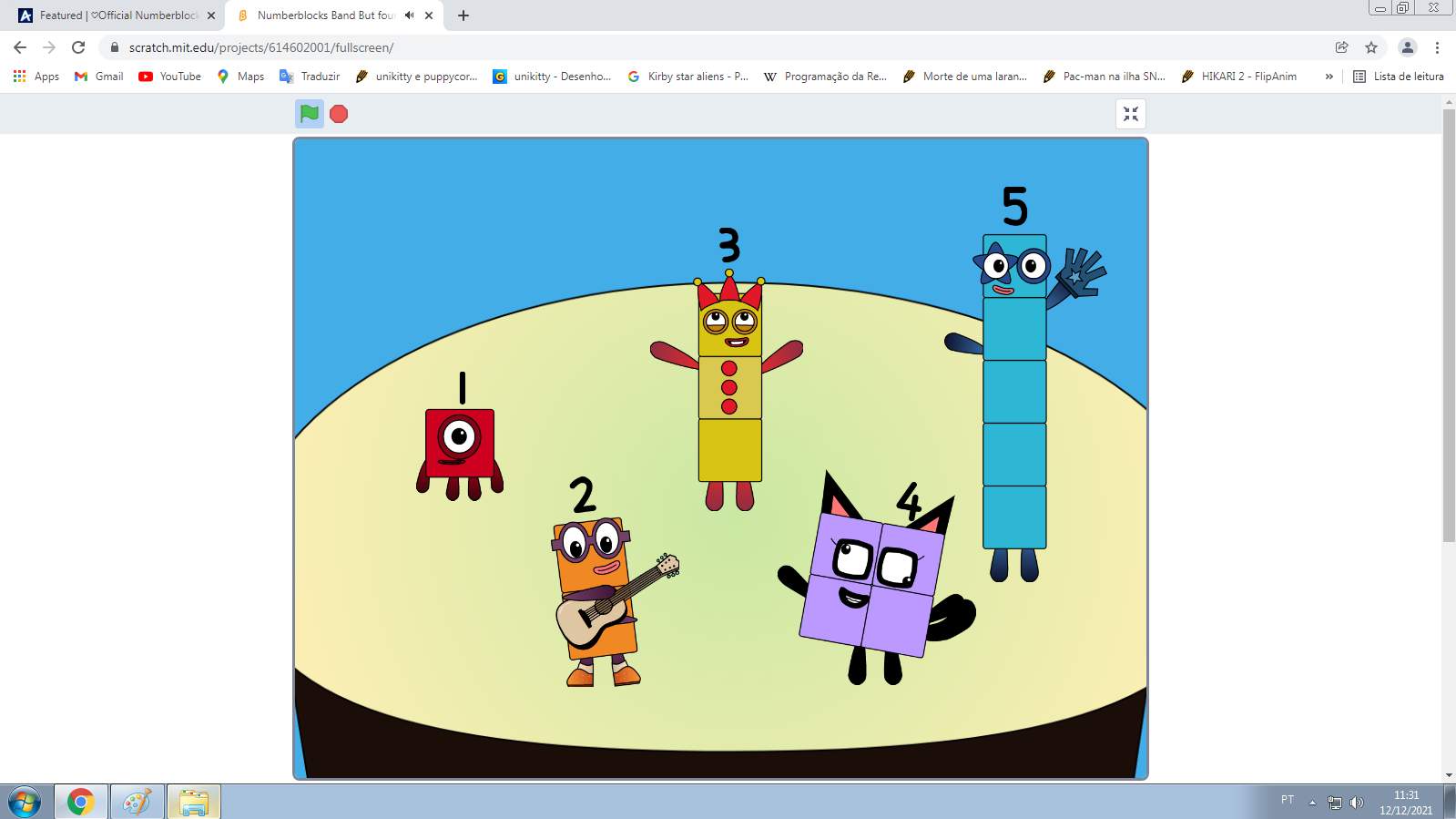Viewport: 1456px width, 819px height.
Task: Click the green flag to start project
Action: pos(310,114)
